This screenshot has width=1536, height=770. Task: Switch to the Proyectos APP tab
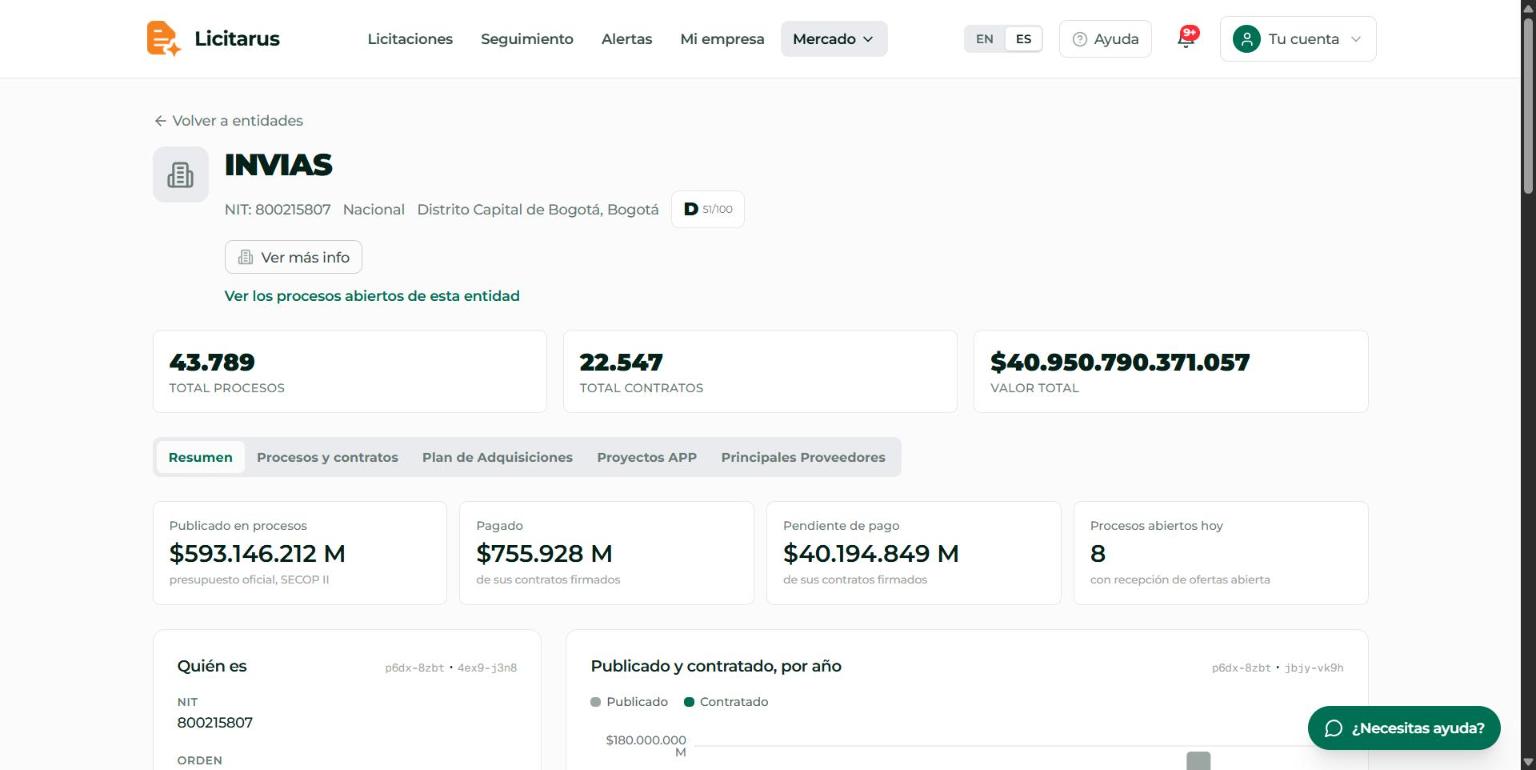[x=647, y=457]
